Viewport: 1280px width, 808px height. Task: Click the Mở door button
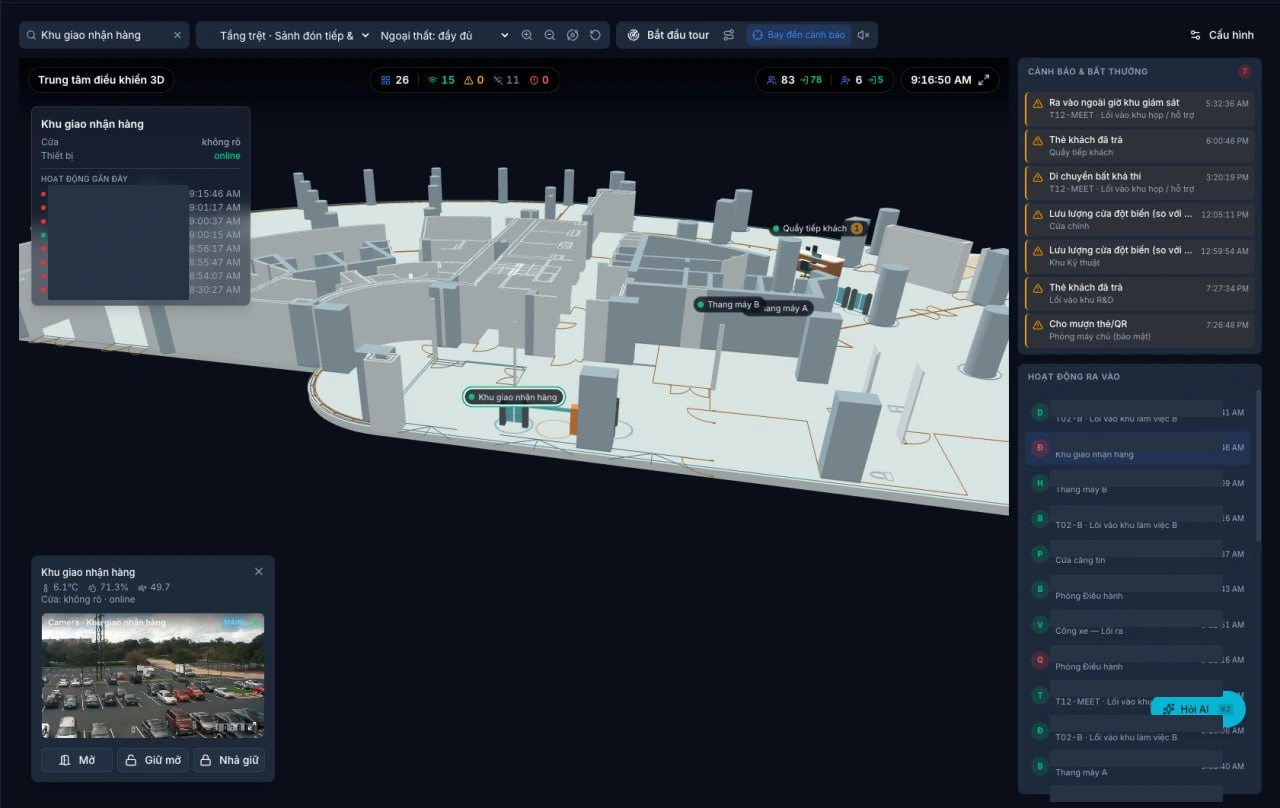[77, 760]
